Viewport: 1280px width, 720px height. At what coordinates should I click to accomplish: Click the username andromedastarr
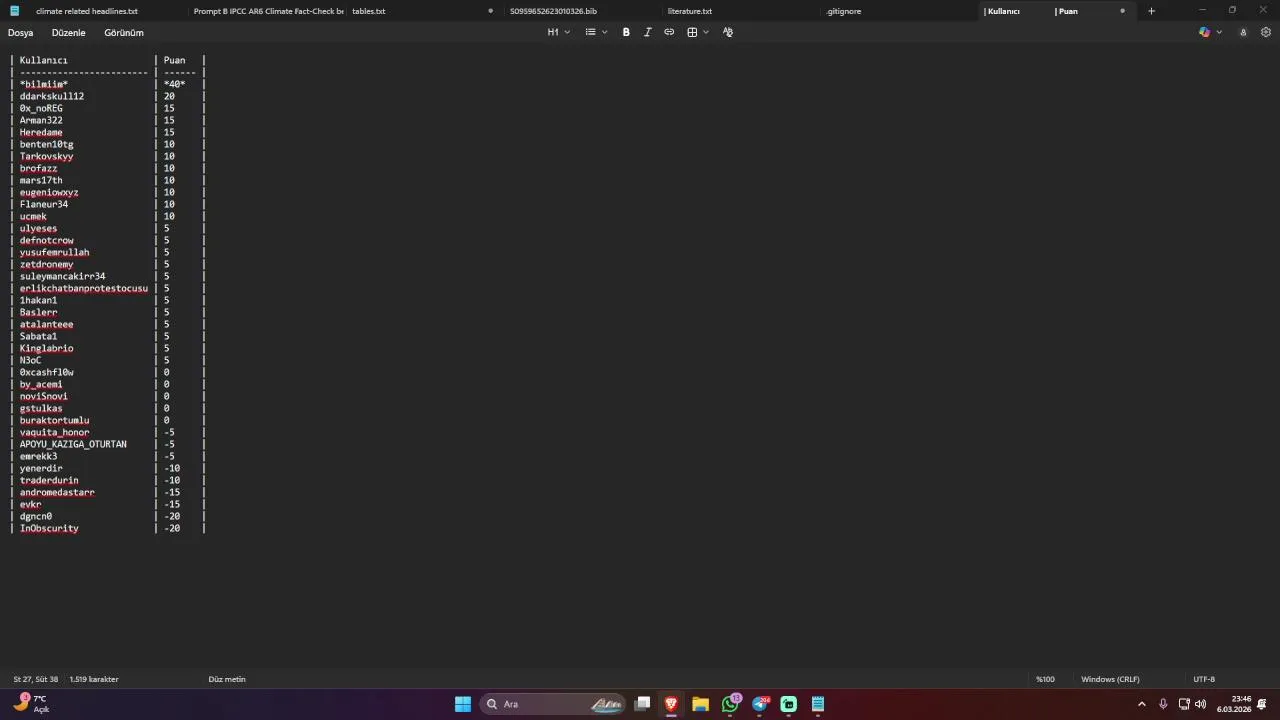(57, 492)
